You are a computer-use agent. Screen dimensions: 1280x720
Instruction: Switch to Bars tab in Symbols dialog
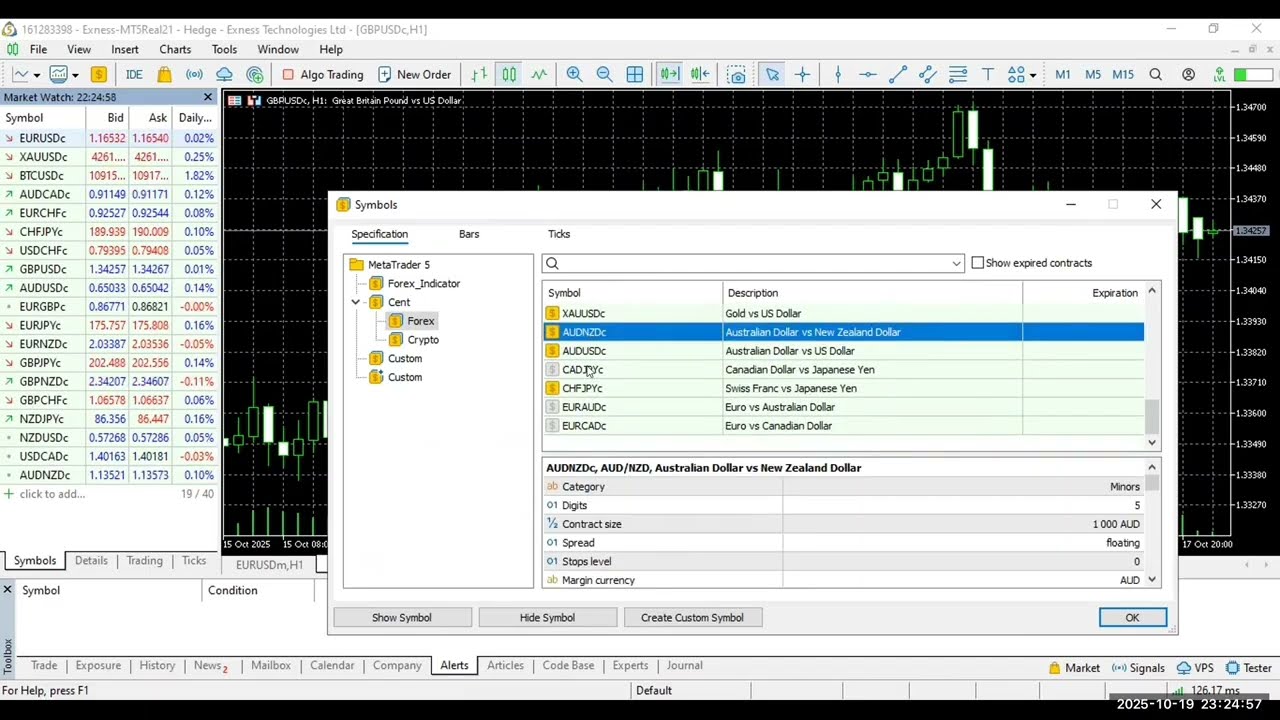click(469, 234)
